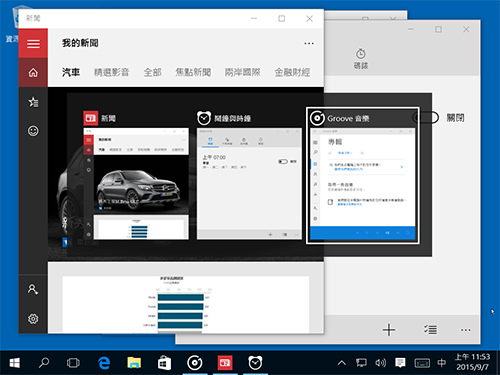Open more options ellipsis in Alarms window
The width and height of the screenshot is (500, 375).
coord(466,330)
